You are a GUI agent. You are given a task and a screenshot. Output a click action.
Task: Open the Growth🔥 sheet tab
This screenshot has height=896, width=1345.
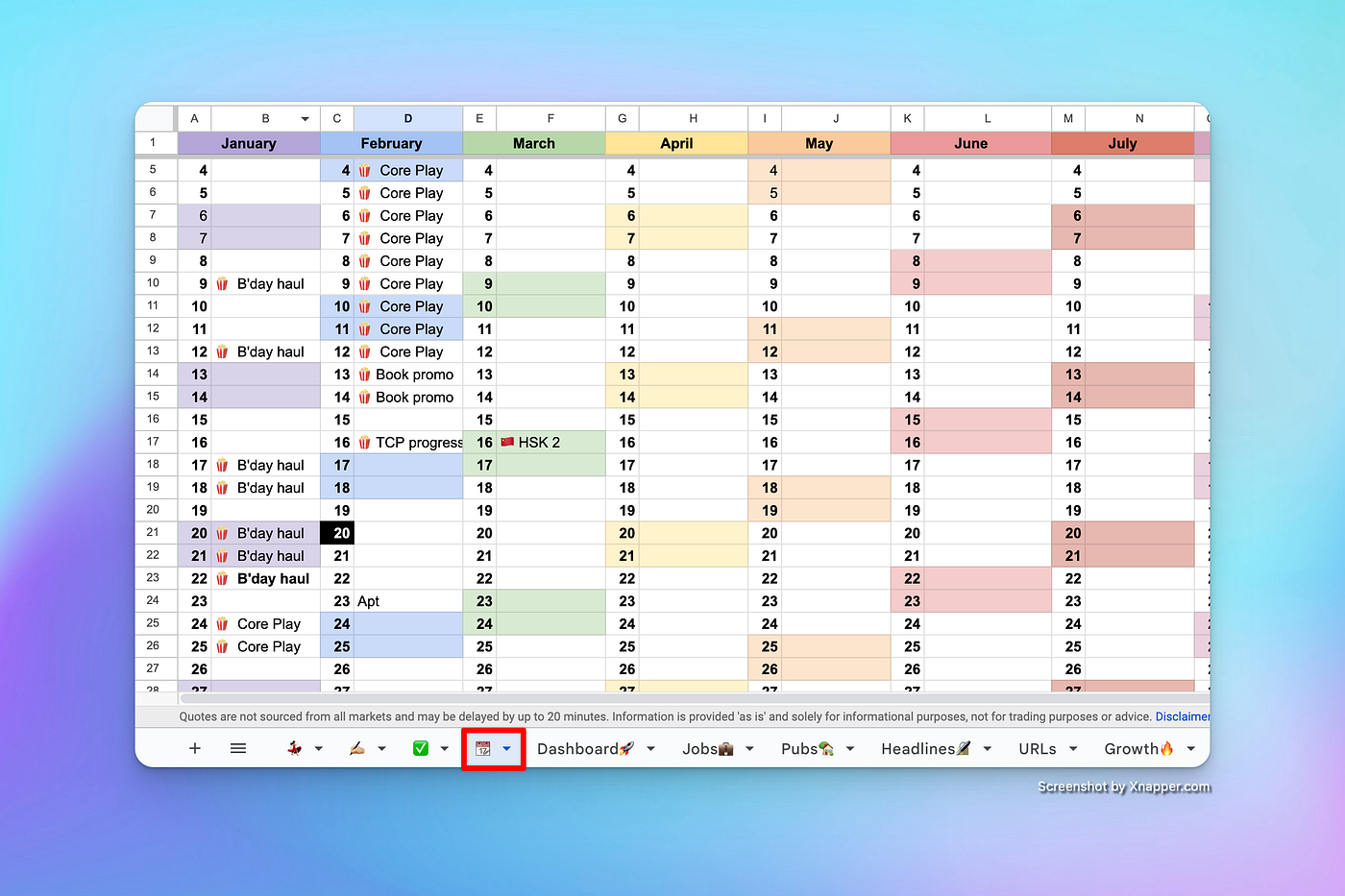point(1141,748)
